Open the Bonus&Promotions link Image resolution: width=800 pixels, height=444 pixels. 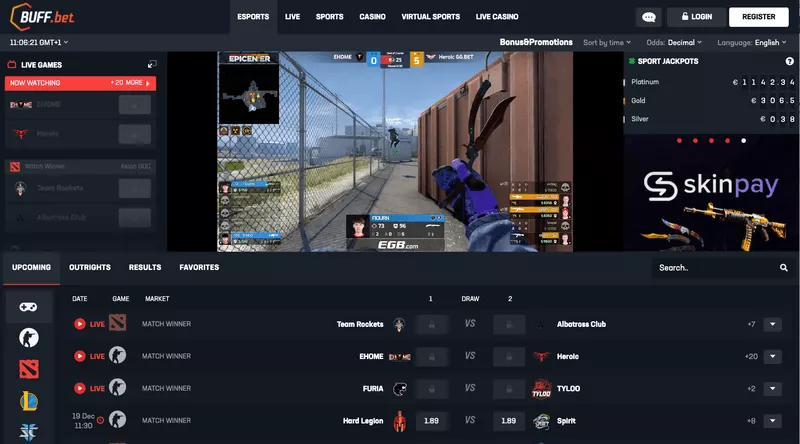(x=536, y=43)
